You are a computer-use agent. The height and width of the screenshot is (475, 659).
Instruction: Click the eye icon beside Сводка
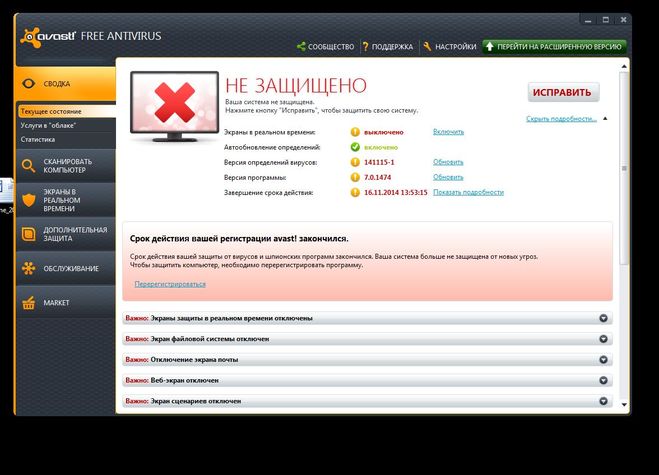coord(29,83)
